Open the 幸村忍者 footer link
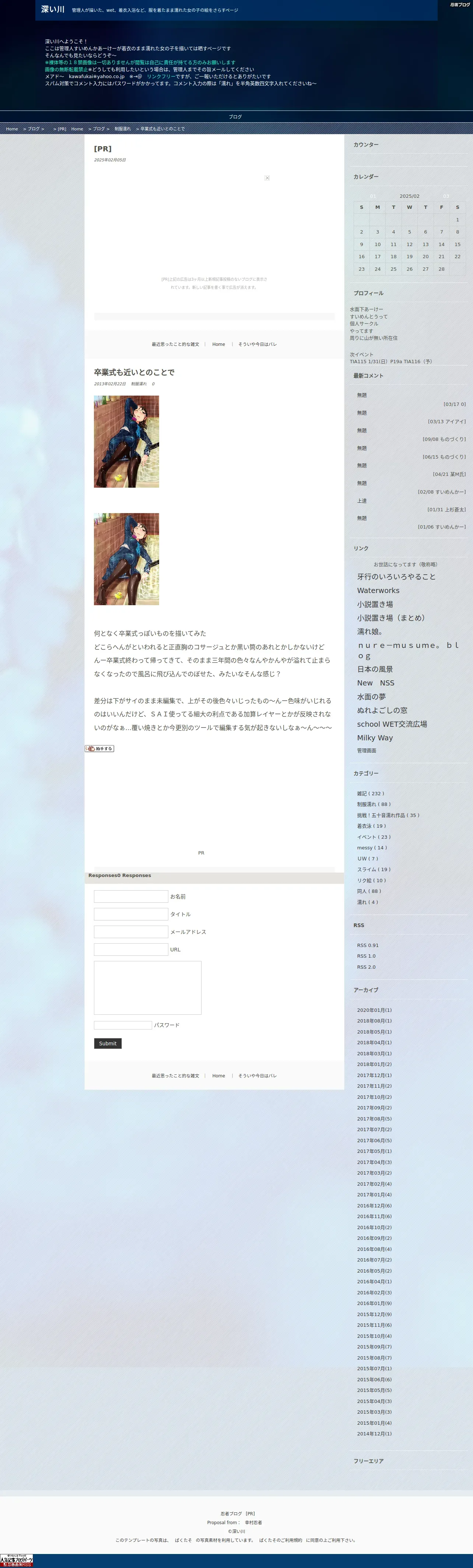Image resolution: width=473 pixels, height=1568 pixels. pos(253,1523)
